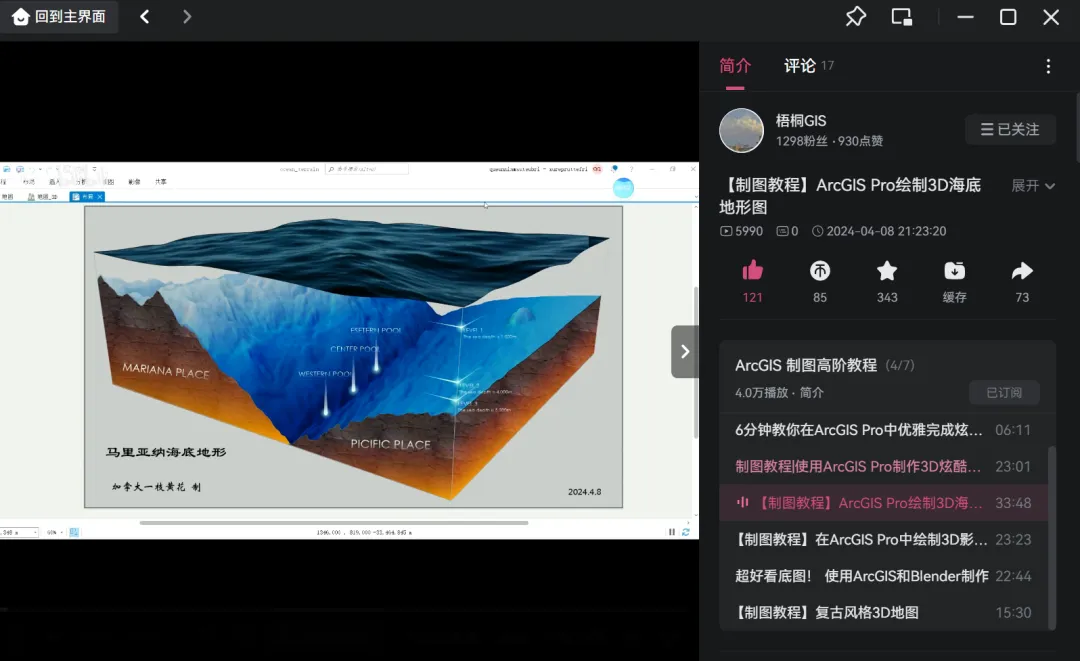
Task: Toggle the 已订阅 subscription button
Action: coord(1004,392)
